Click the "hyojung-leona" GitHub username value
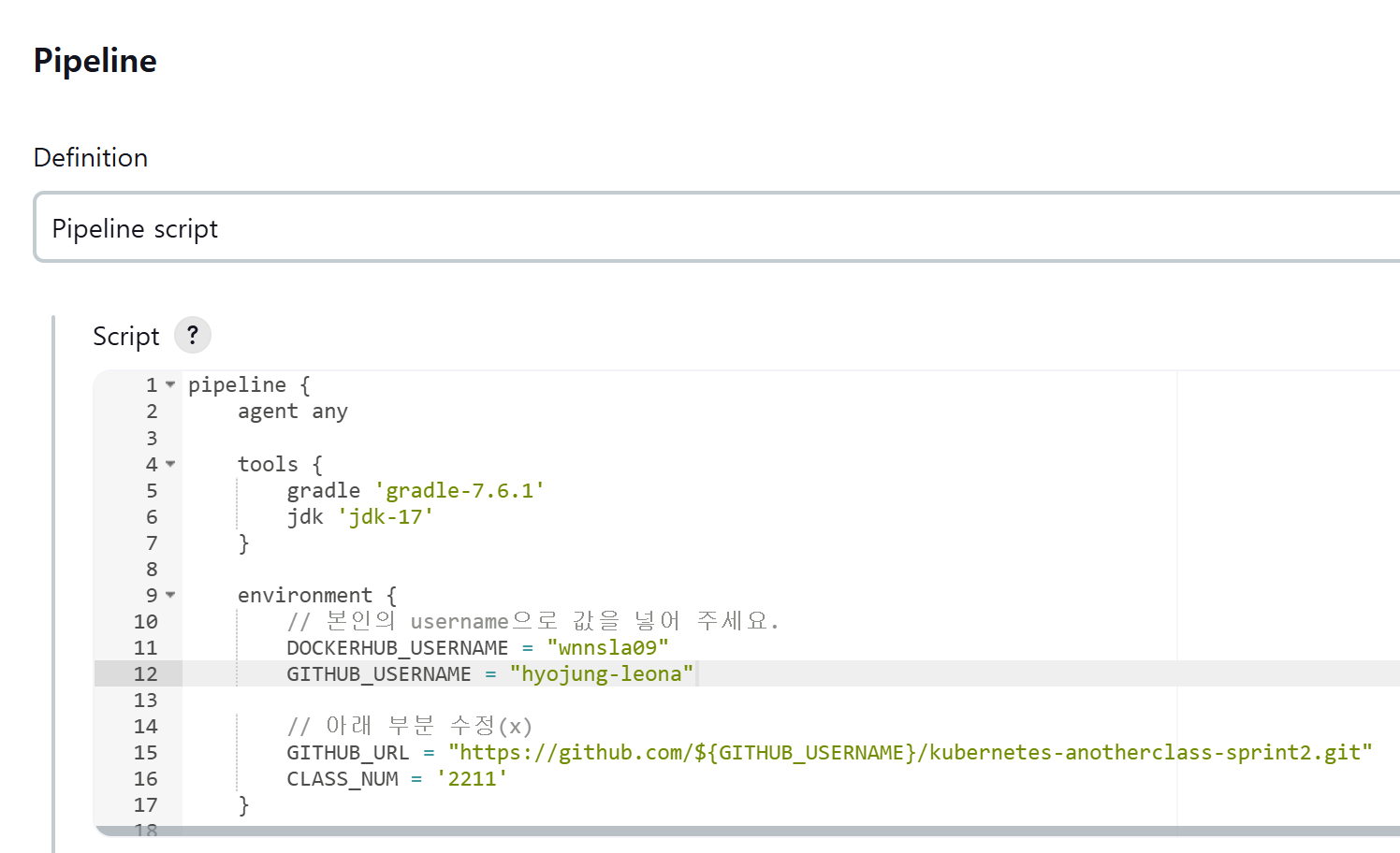This screenshot has width=1400, height=853. [601, 674]
